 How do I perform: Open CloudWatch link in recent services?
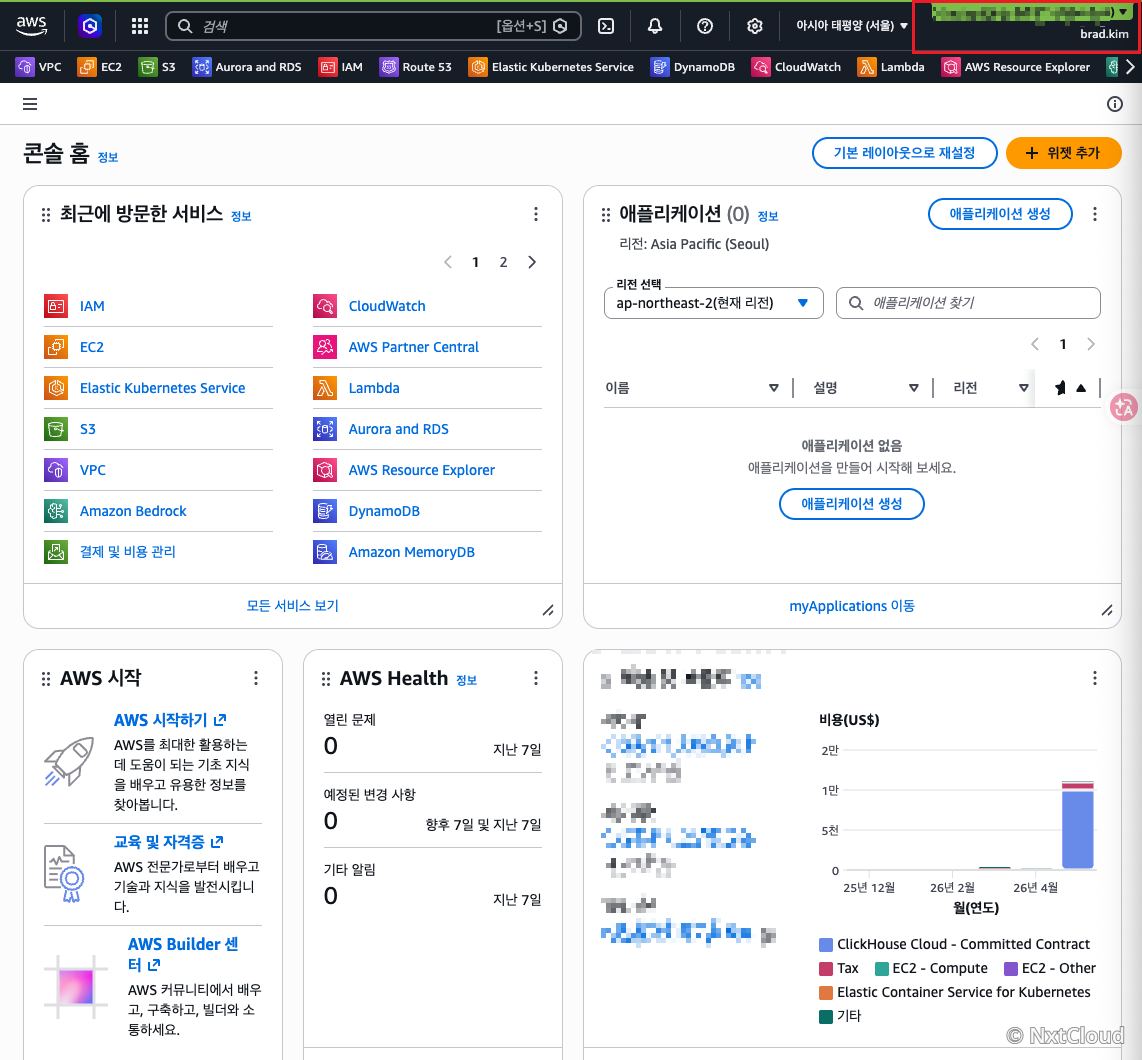coord(387,306)
